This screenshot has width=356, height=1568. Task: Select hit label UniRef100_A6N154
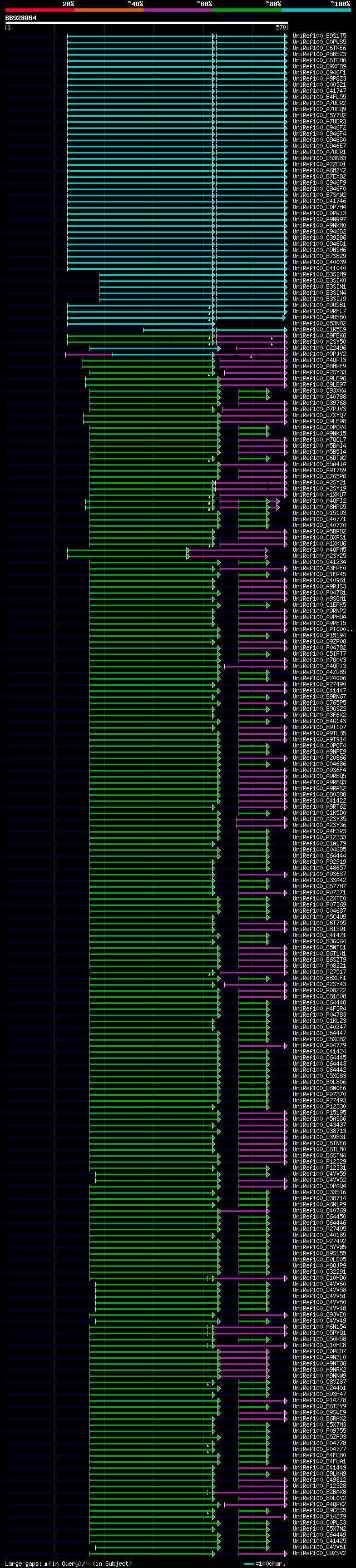click(x=319, y=1327)
